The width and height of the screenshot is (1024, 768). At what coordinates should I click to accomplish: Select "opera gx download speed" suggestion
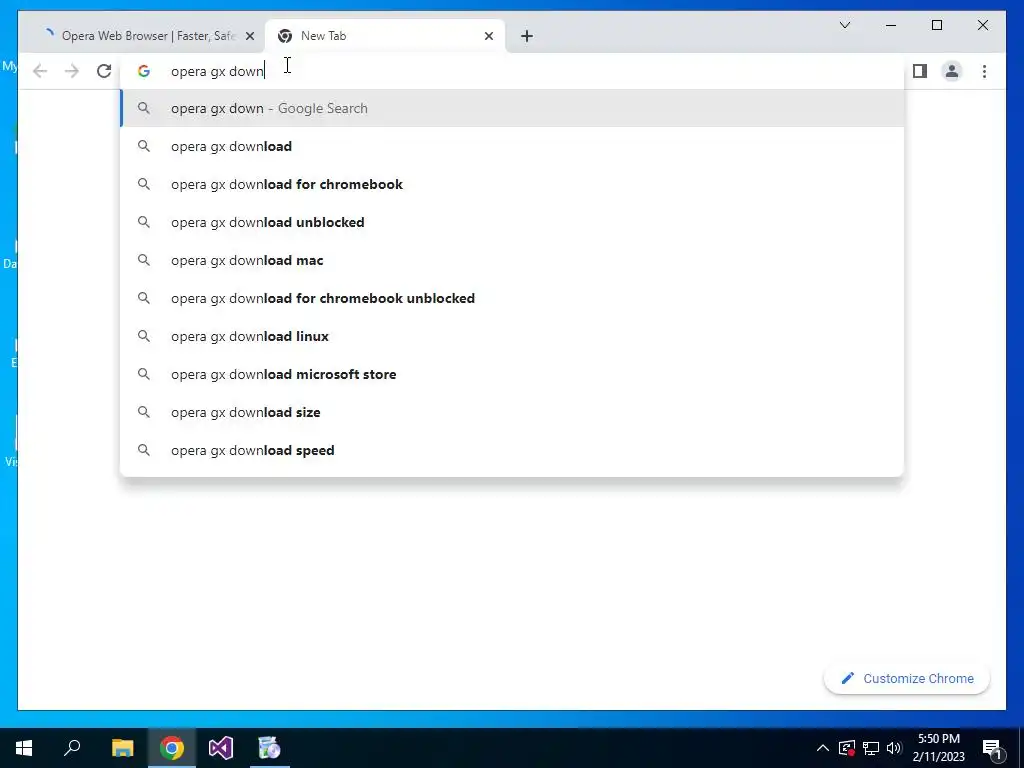coord(512,450)
